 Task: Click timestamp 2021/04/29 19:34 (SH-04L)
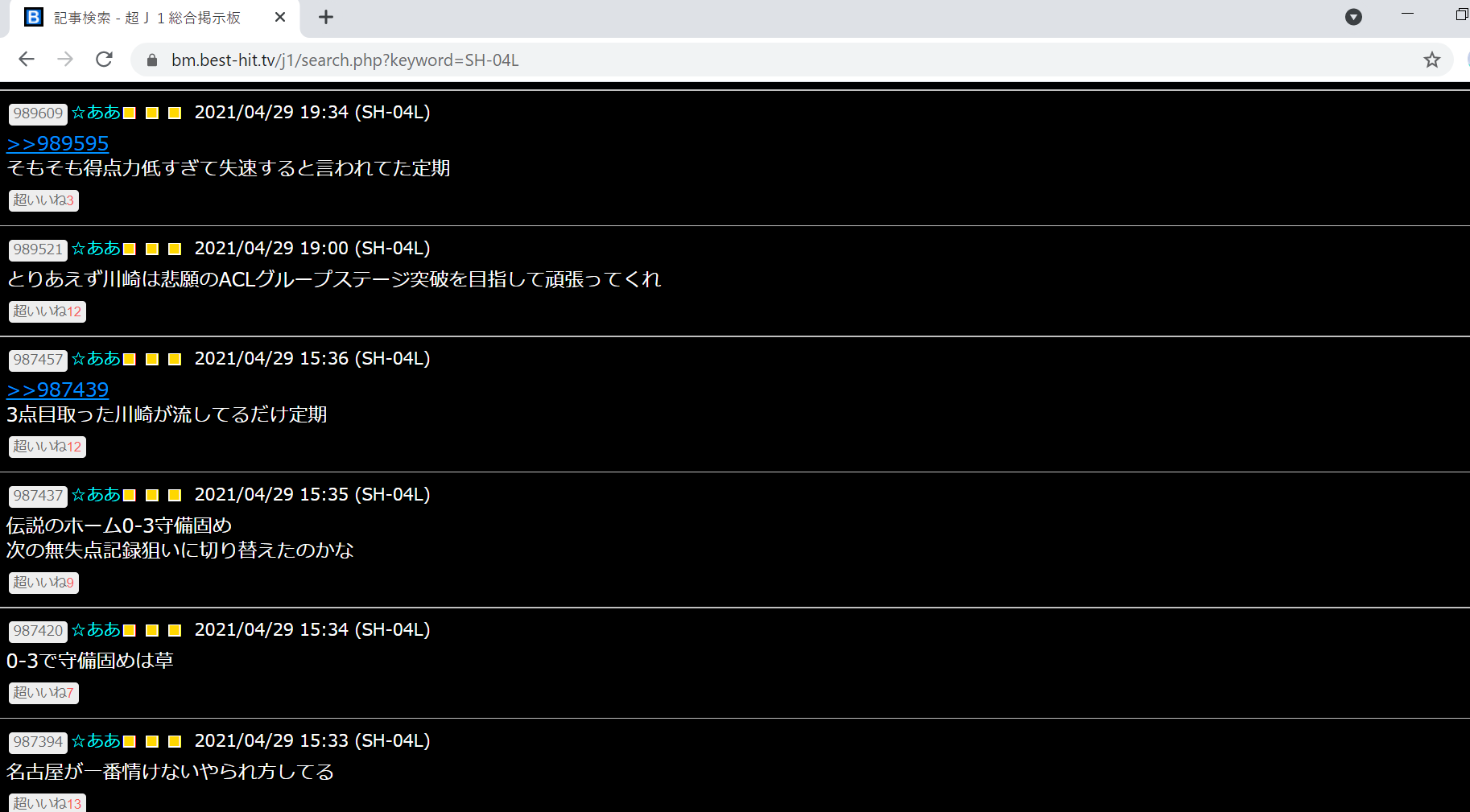[312, 113]
